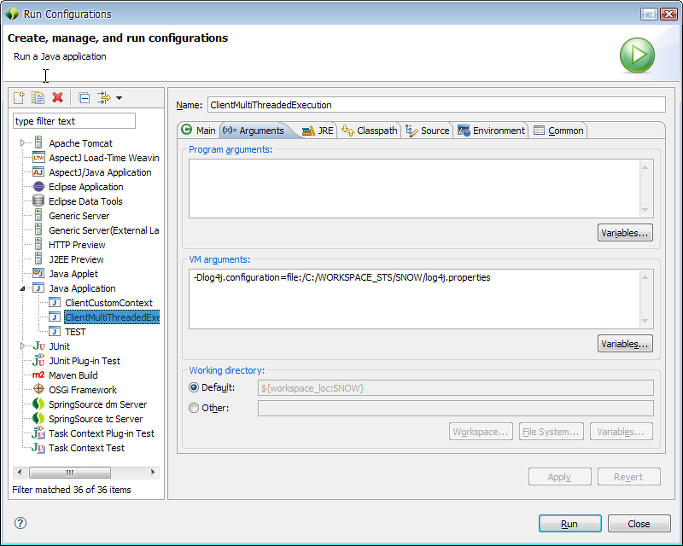683x546 pixels.
Task: Click Eclipse Application sphere icon
Action: pyautogui.click(x=39, y=187)
